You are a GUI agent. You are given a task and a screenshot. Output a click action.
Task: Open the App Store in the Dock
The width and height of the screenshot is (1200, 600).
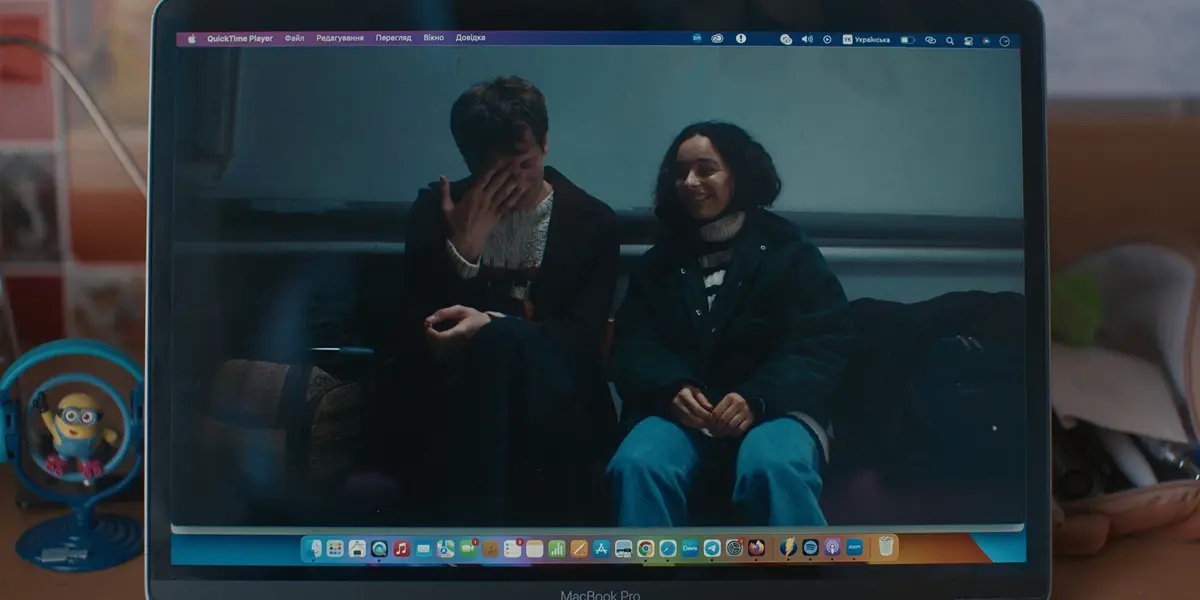601,548
